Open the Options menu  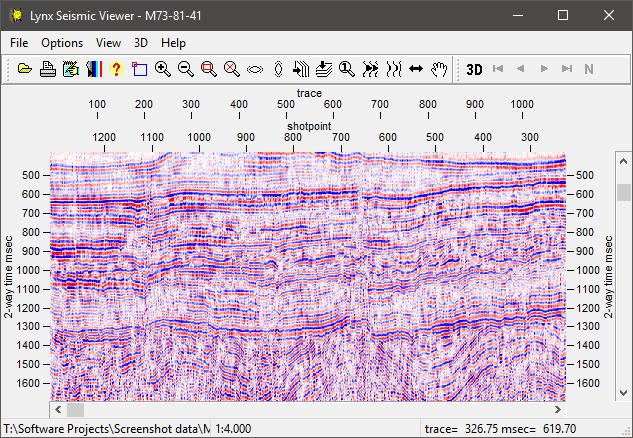pos(62,43)
